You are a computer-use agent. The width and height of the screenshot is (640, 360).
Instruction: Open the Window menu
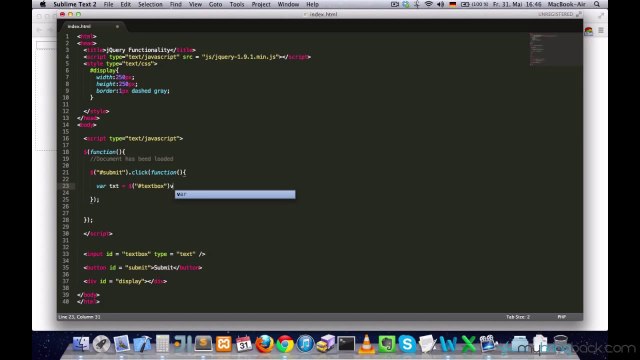(288, 4)
